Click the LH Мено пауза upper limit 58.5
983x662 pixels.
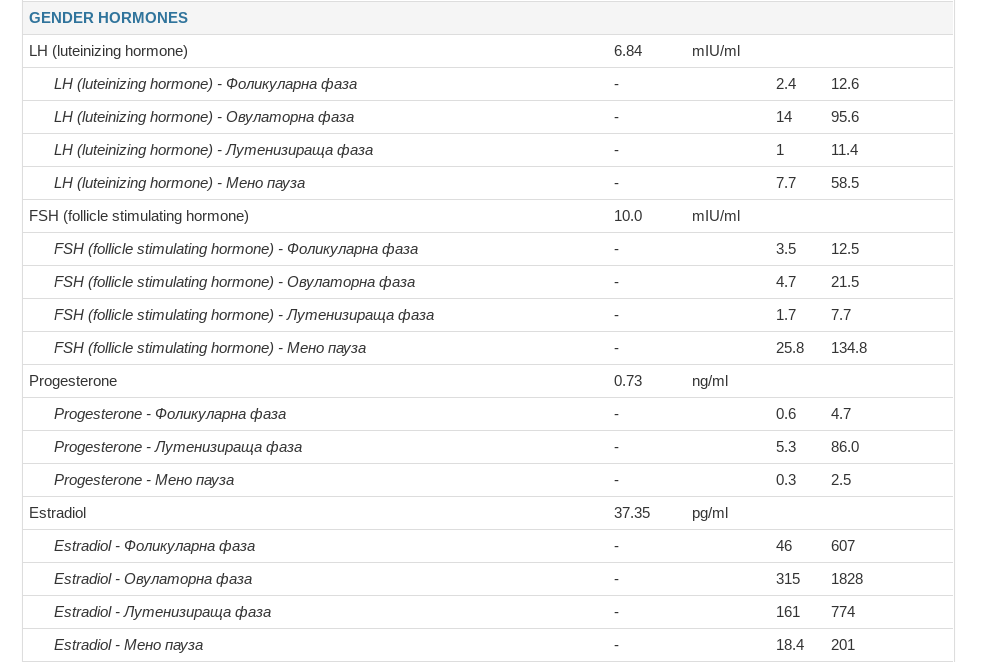(845, 183)
